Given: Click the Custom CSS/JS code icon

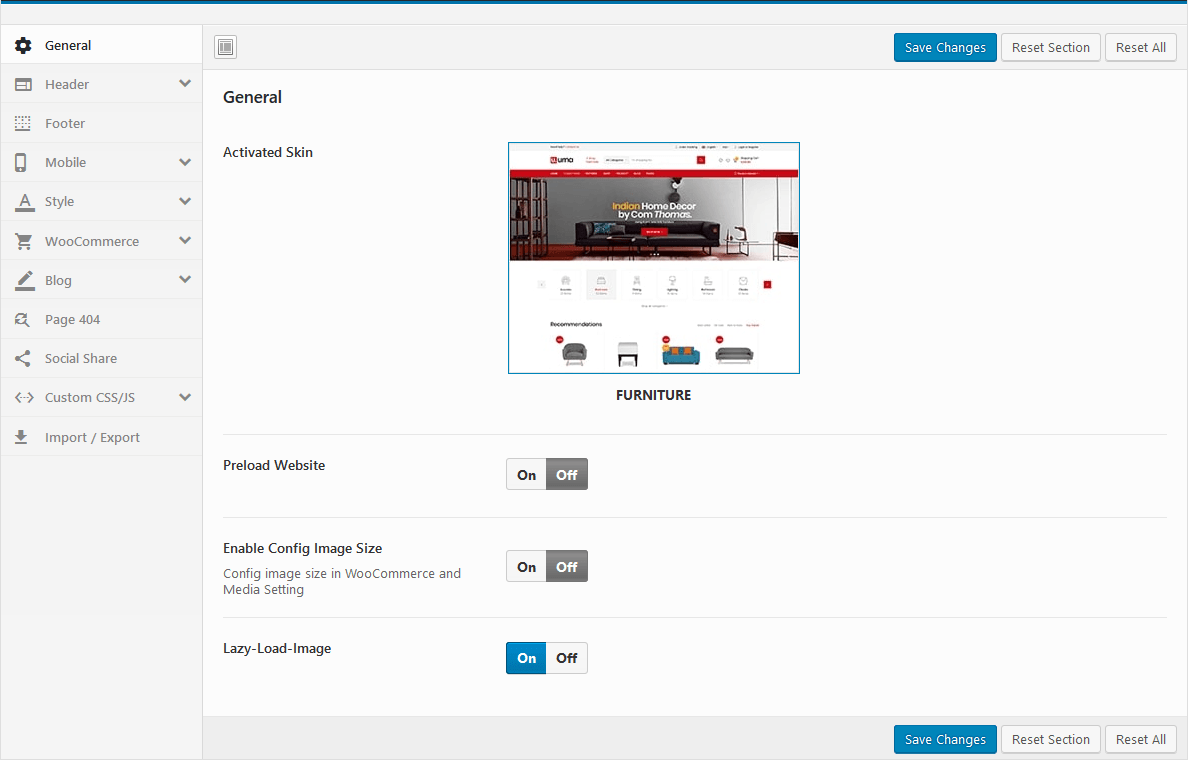Looking at the screenshot, I should click(24, 397).
